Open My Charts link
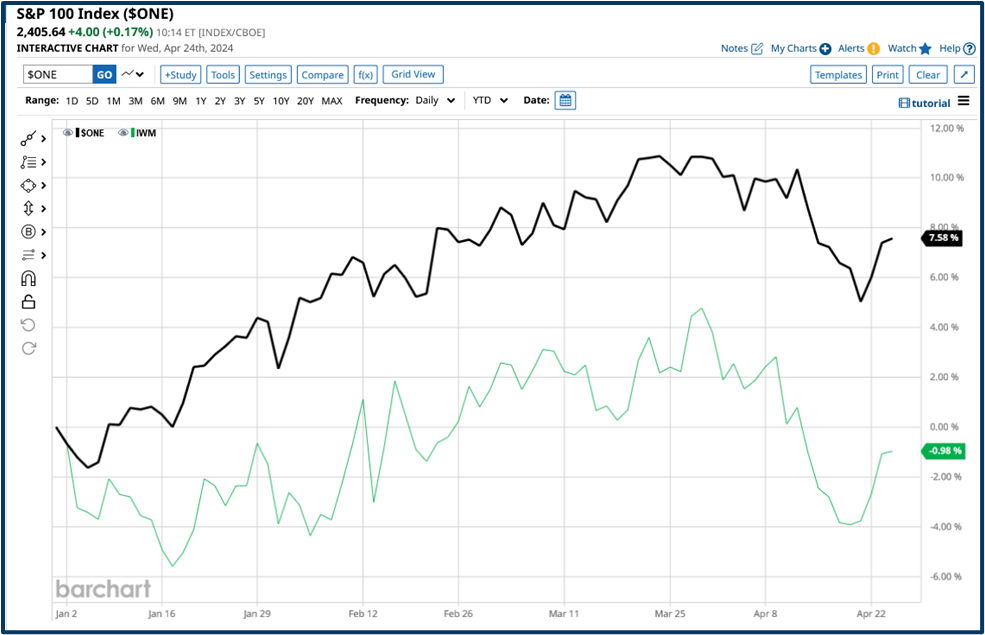The height and width of the screenshot is (635, 985). 795,48
